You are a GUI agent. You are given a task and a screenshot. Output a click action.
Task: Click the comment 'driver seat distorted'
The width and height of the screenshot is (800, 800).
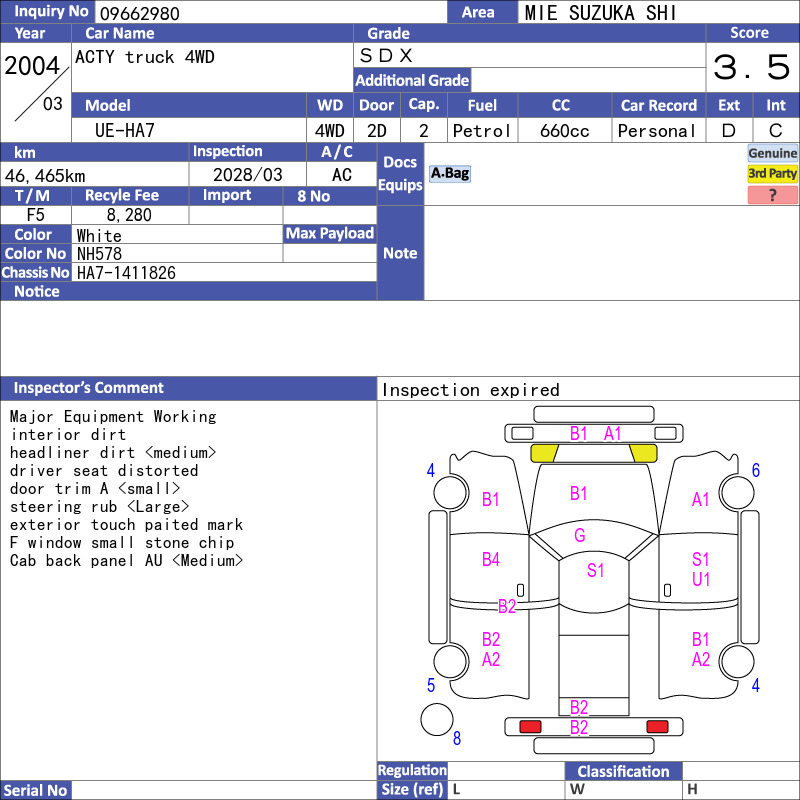[x=104, y=470]
